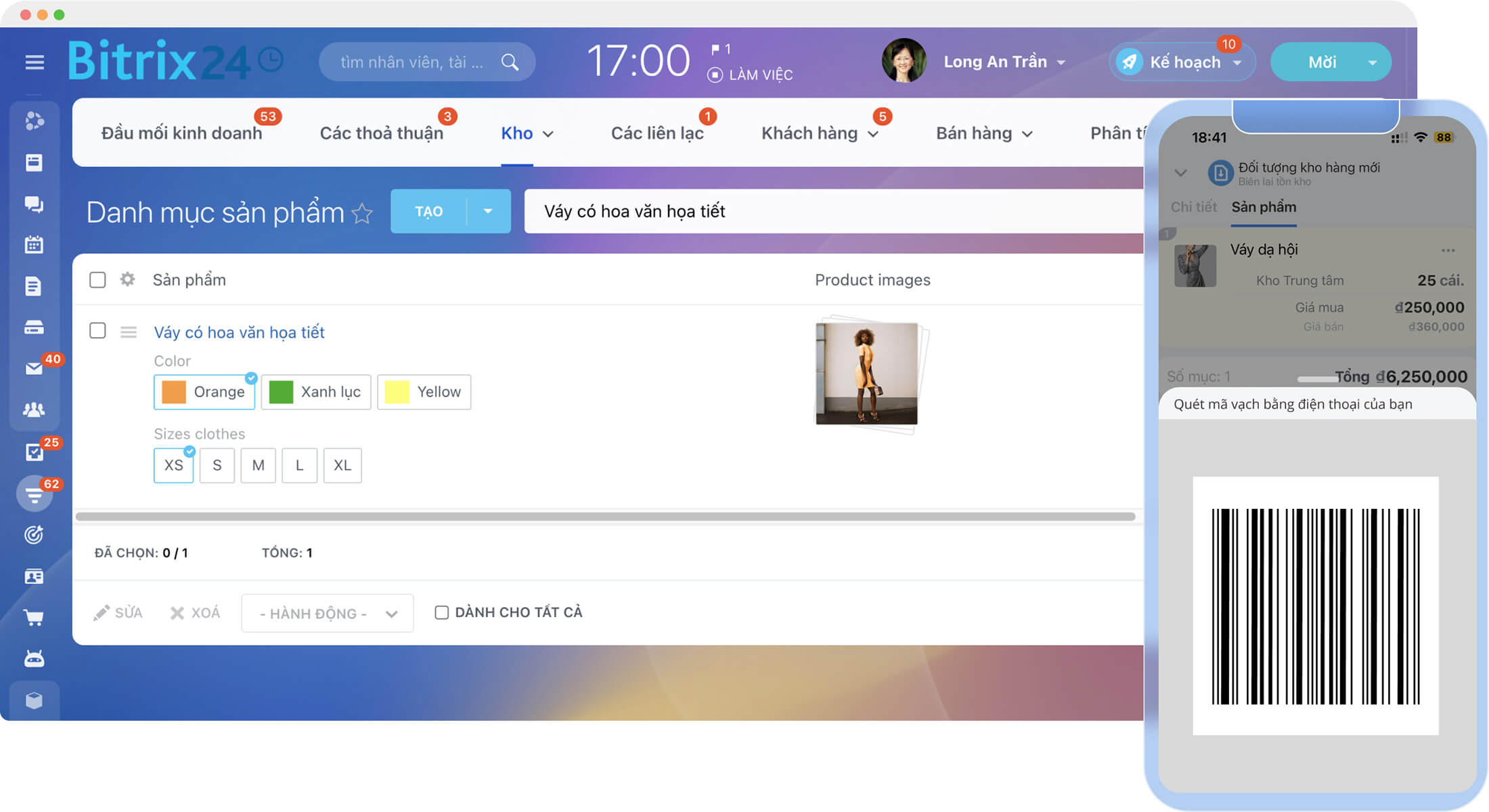Viewport: 1489px width, 812px height.
Task: Open the drive sidebar icon
Action: tap(34, 328)
